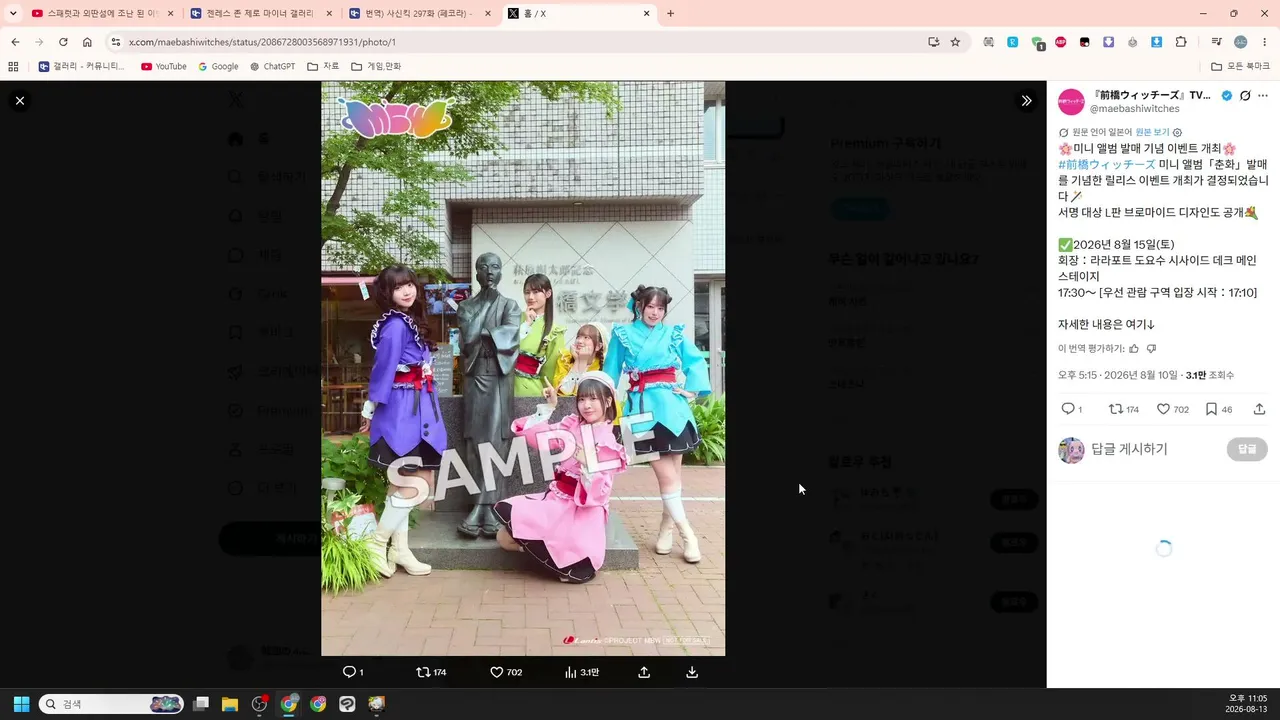The image size is (1280, 720).
Task: Like the post via heart under the photo
Action: 497,672
